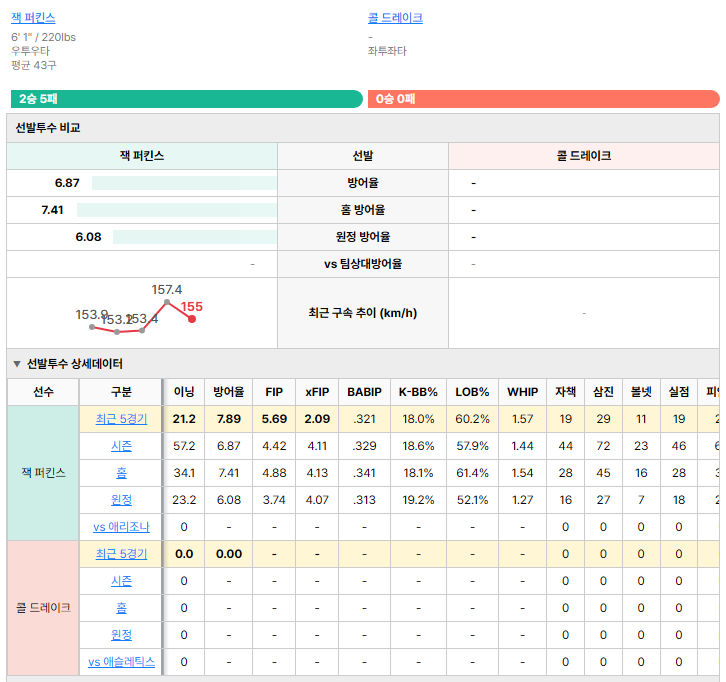Click the 콜 드레이크 player cell in detail table

tap(43, 607)
